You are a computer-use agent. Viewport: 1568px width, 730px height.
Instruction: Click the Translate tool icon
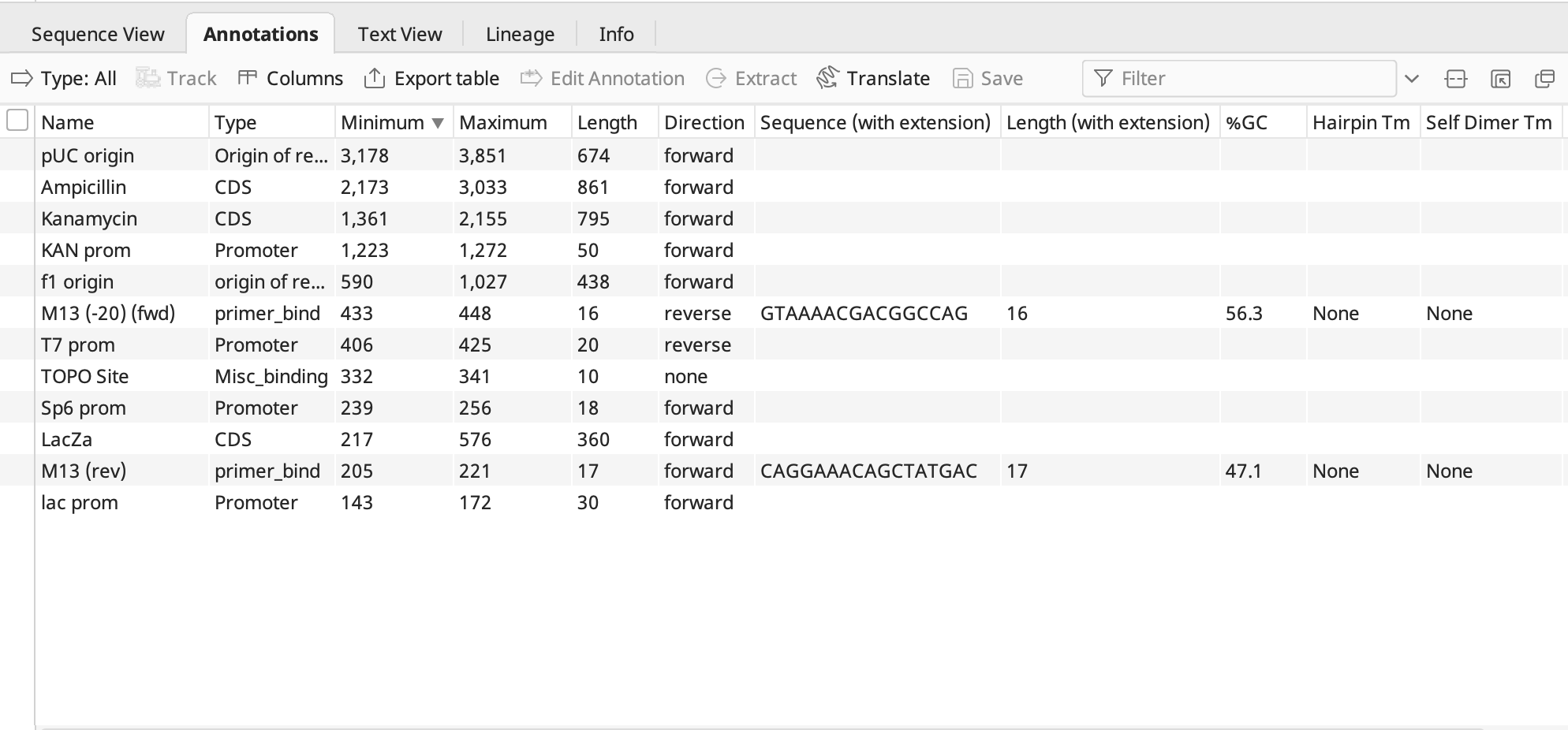[x=827, y=78]
